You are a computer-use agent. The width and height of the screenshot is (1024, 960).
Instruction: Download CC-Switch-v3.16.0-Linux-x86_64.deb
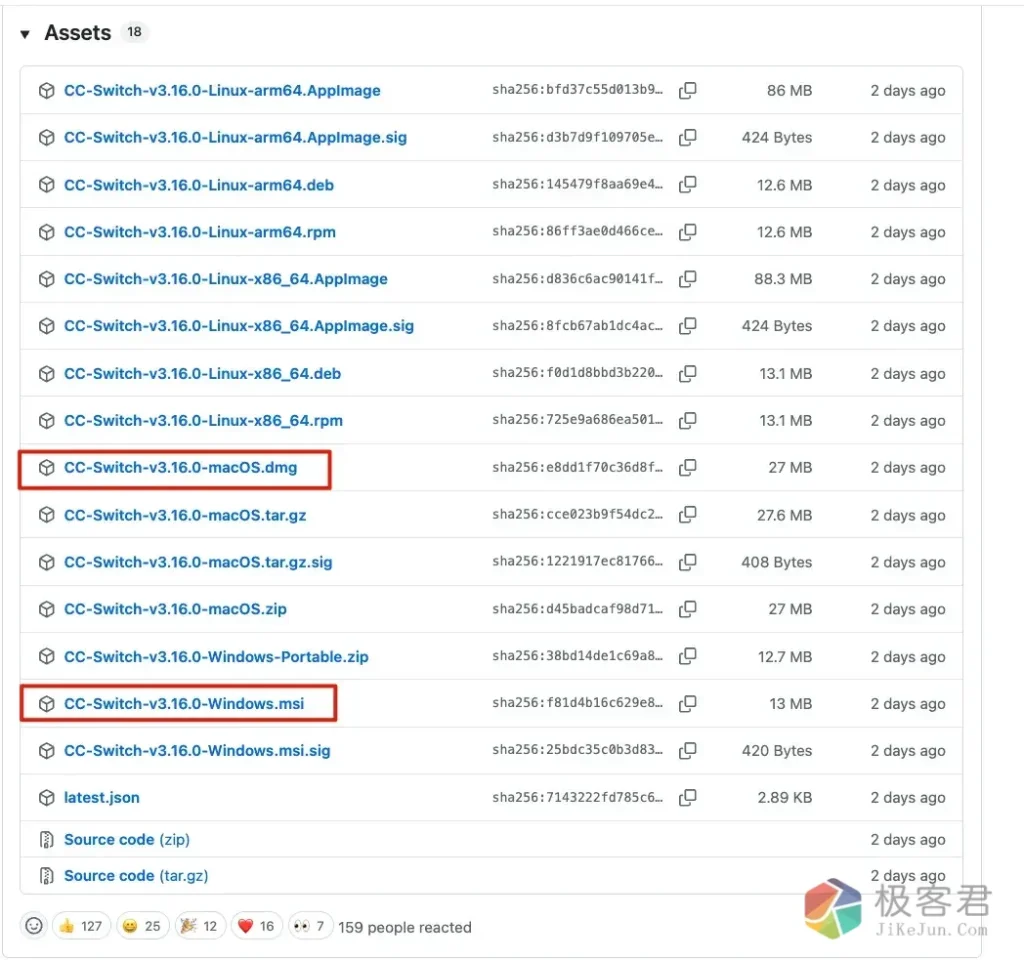point(202,373)
